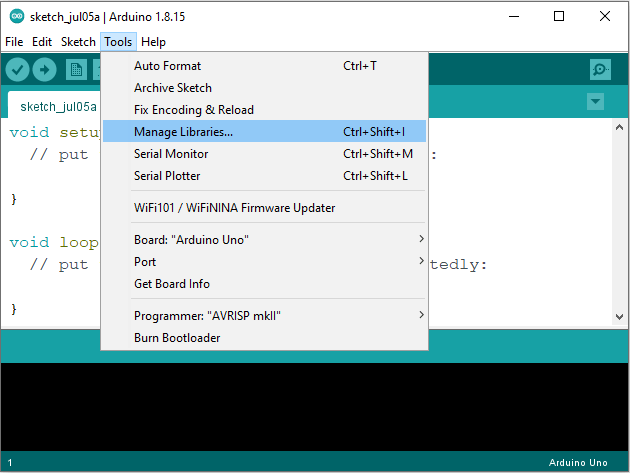Viewport: 630px width, 473px height.
Task: Click the Arduino logo in title bar
Action: pyautogui.click(x=17, y=16)
